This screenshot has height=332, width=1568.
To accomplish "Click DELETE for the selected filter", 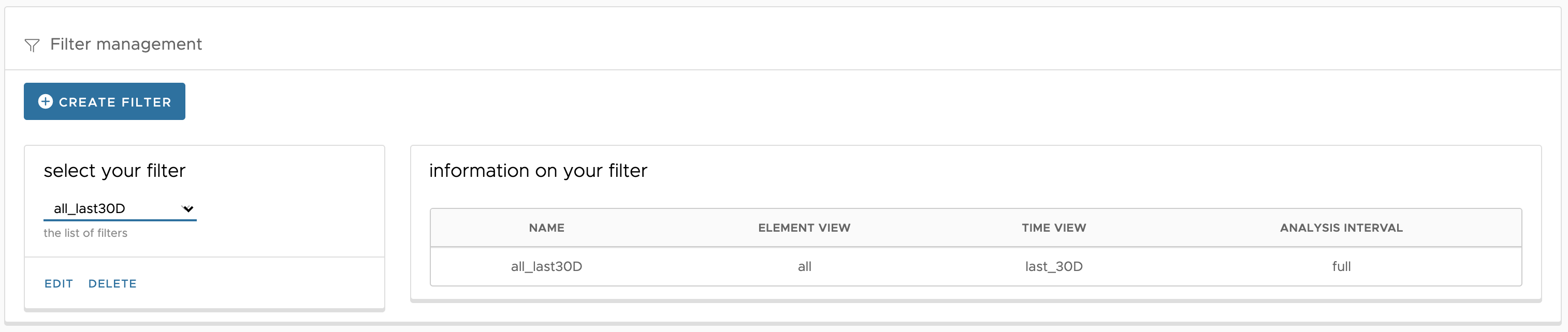I will click(x=112, y=284).
